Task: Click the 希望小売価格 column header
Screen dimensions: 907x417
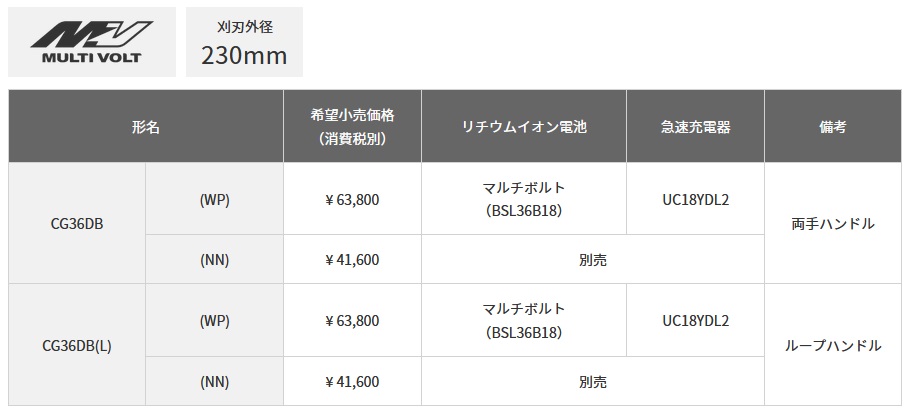Action: click(x=352, y=127)
